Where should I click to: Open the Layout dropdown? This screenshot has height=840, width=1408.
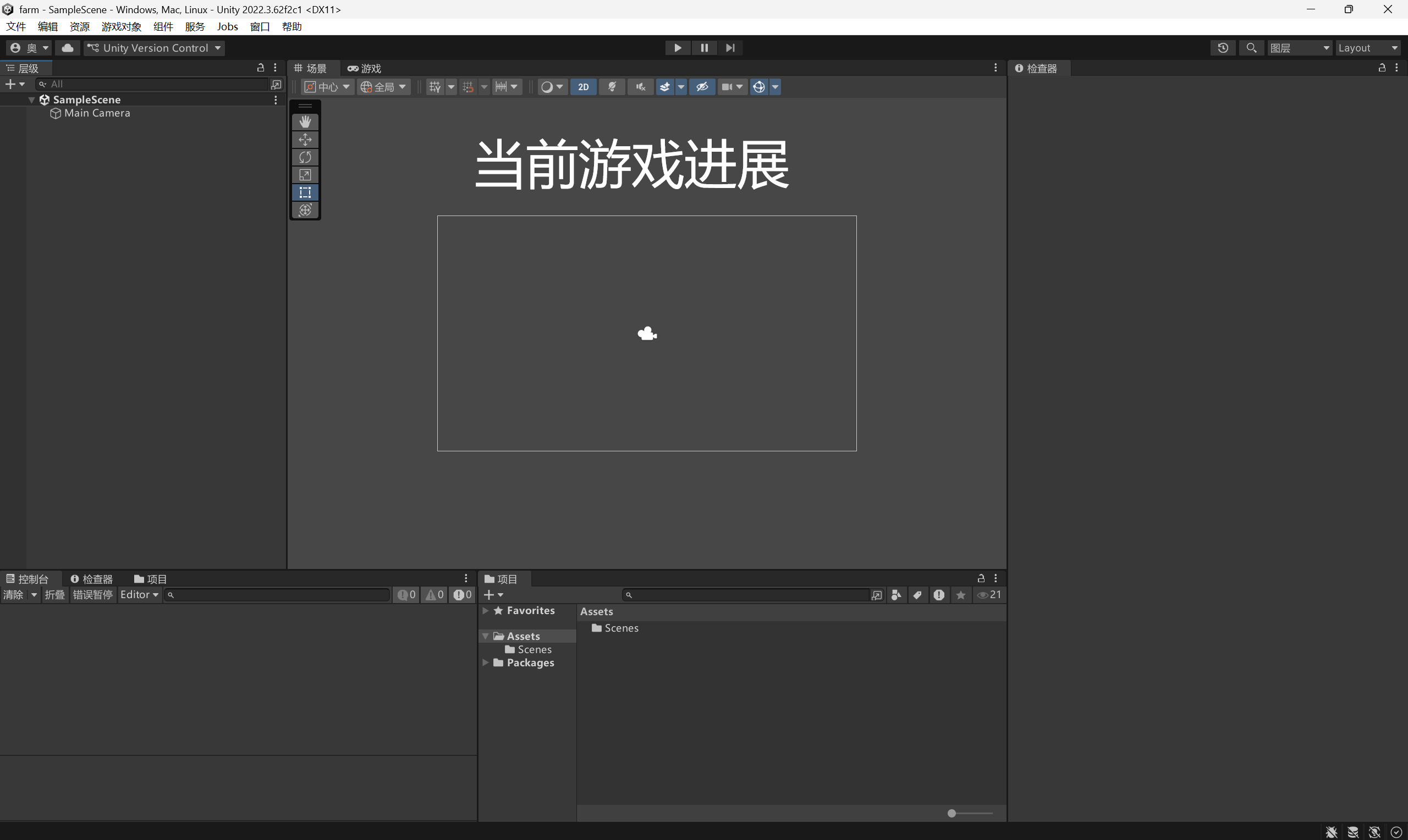(1368, 48)
